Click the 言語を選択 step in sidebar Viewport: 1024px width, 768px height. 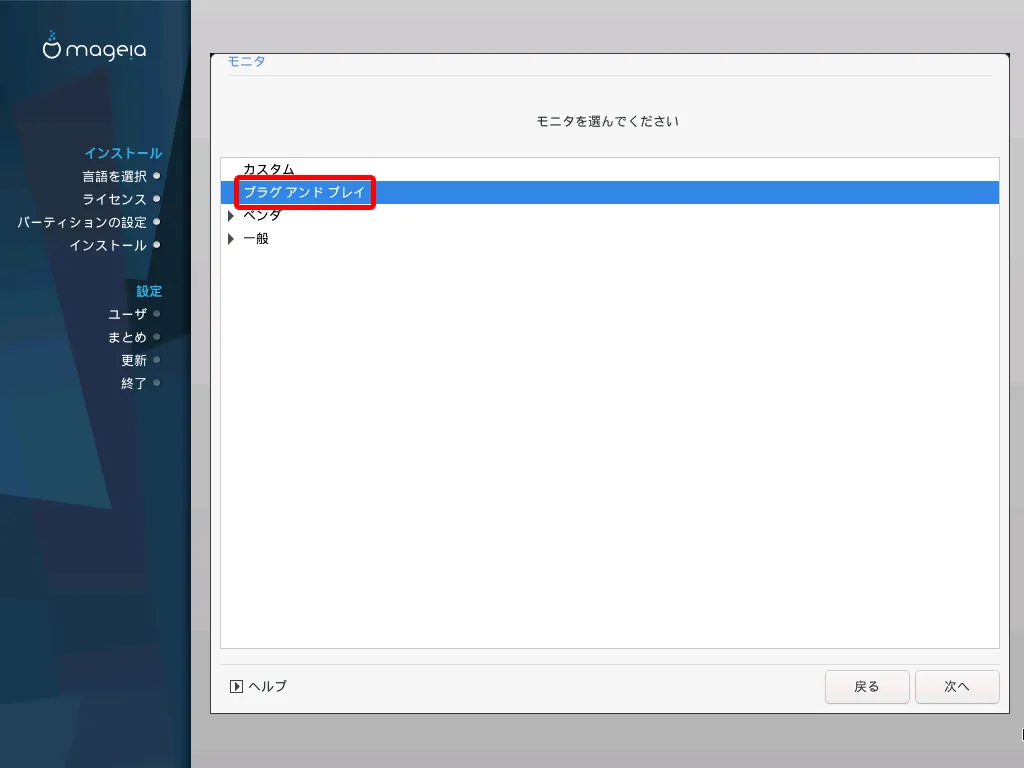(114, 176)
